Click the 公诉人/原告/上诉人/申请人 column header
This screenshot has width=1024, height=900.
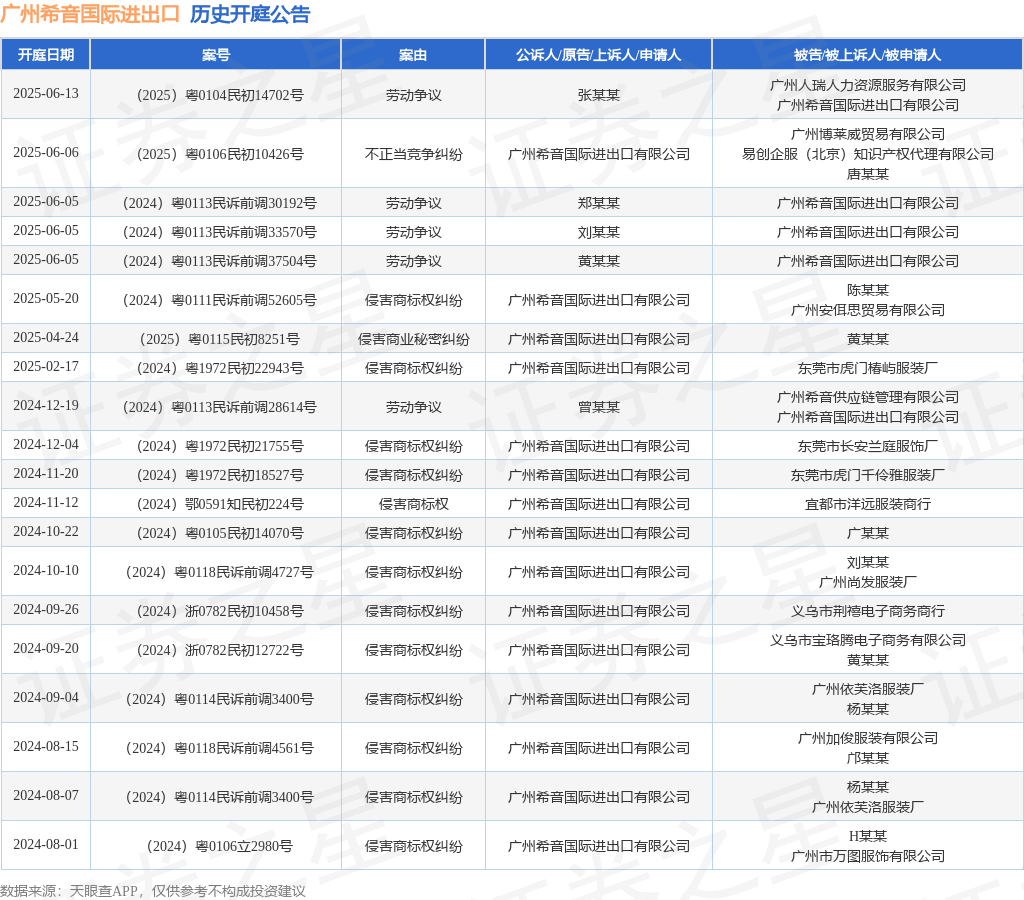[599, 55]
